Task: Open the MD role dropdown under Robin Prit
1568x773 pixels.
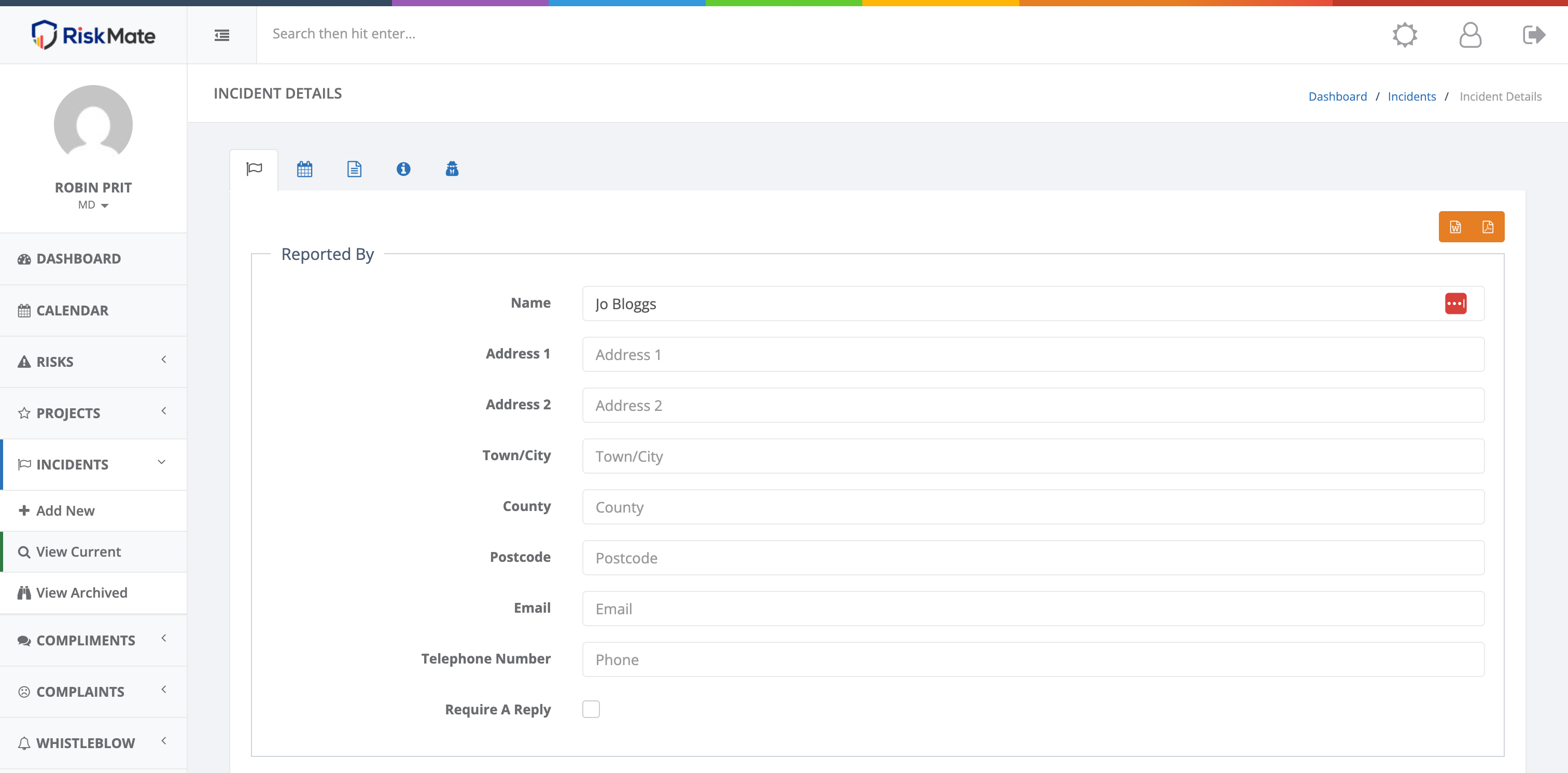Action: tap(93, 205)
